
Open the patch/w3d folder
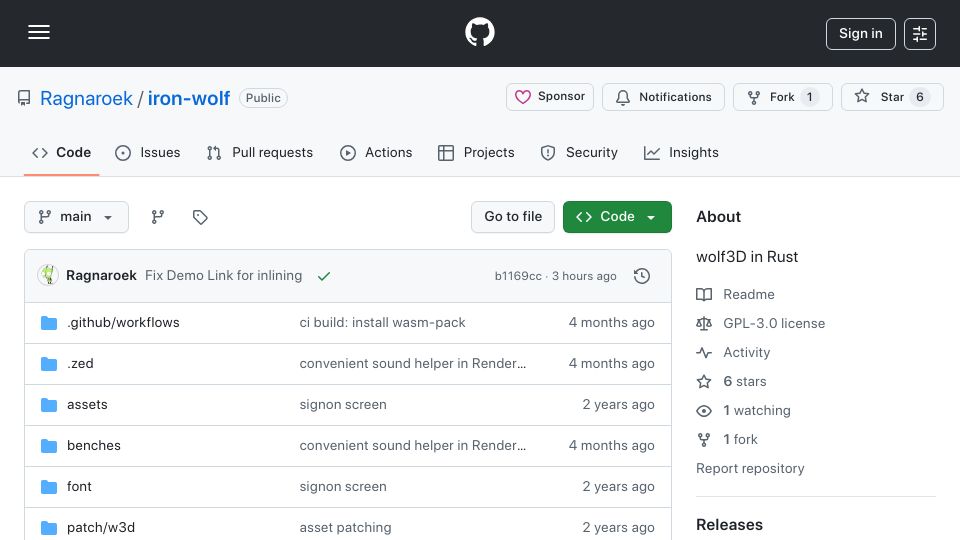(x=101, y=528)
